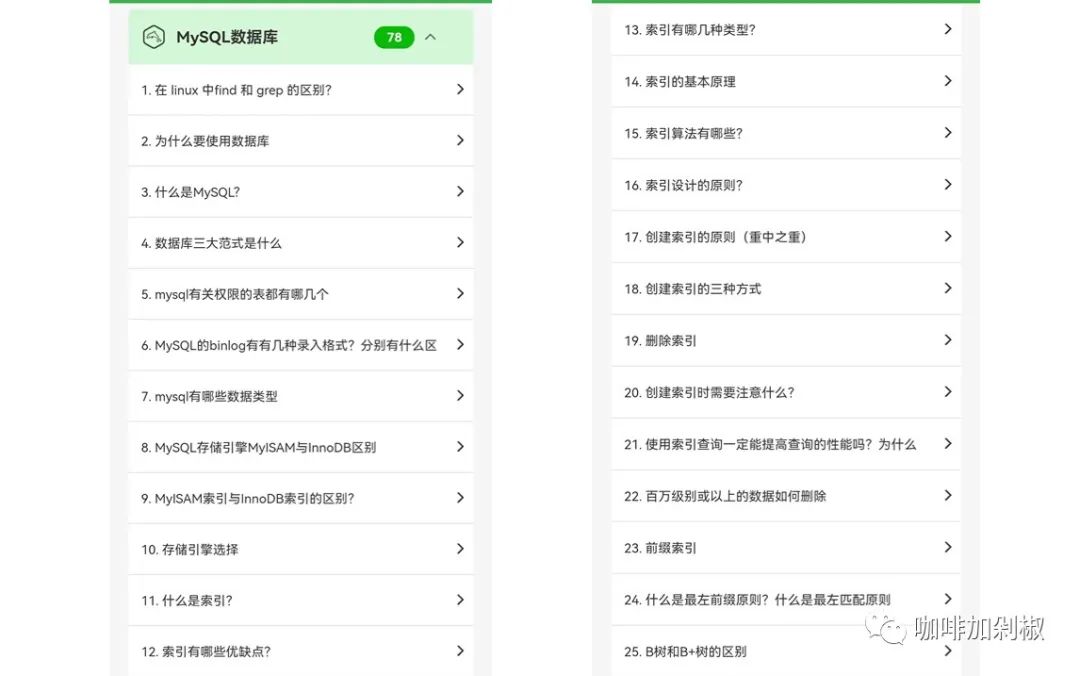Open question 3 什么是MySQL?
This screenshot has width=1080, height=676.
click(x=300, y=192)
